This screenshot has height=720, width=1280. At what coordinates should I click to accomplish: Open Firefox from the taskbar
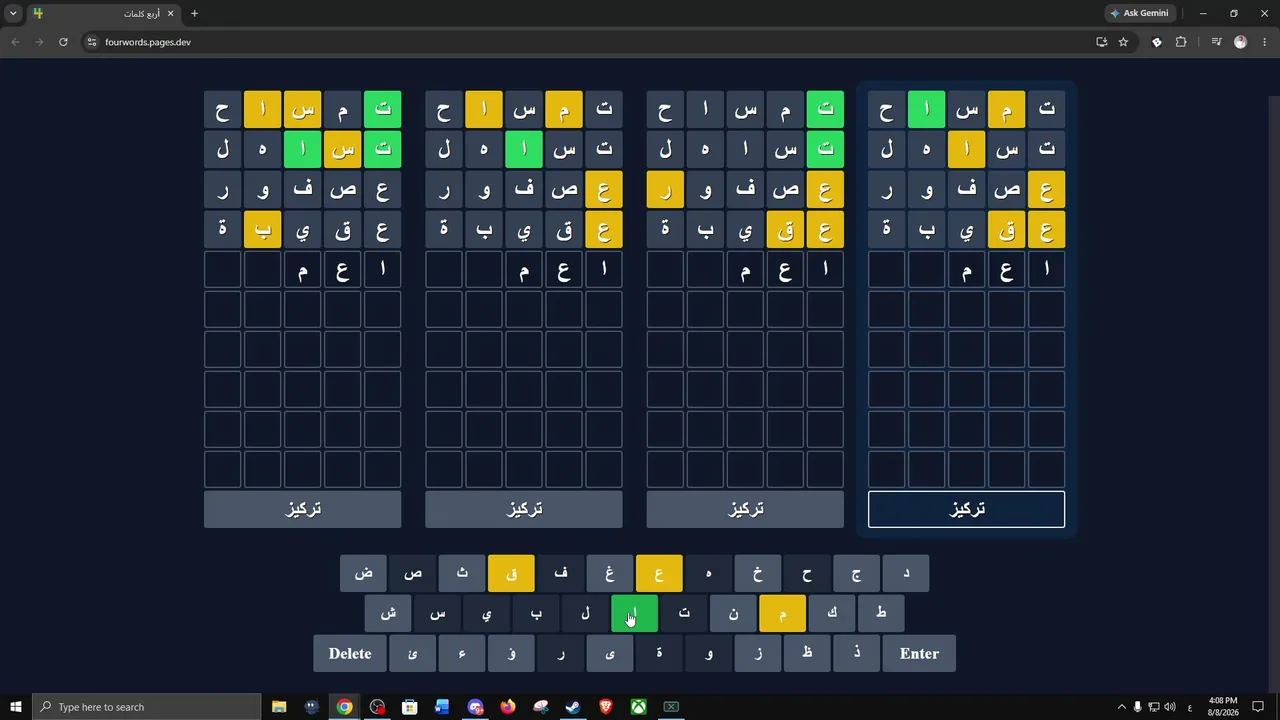508,707
